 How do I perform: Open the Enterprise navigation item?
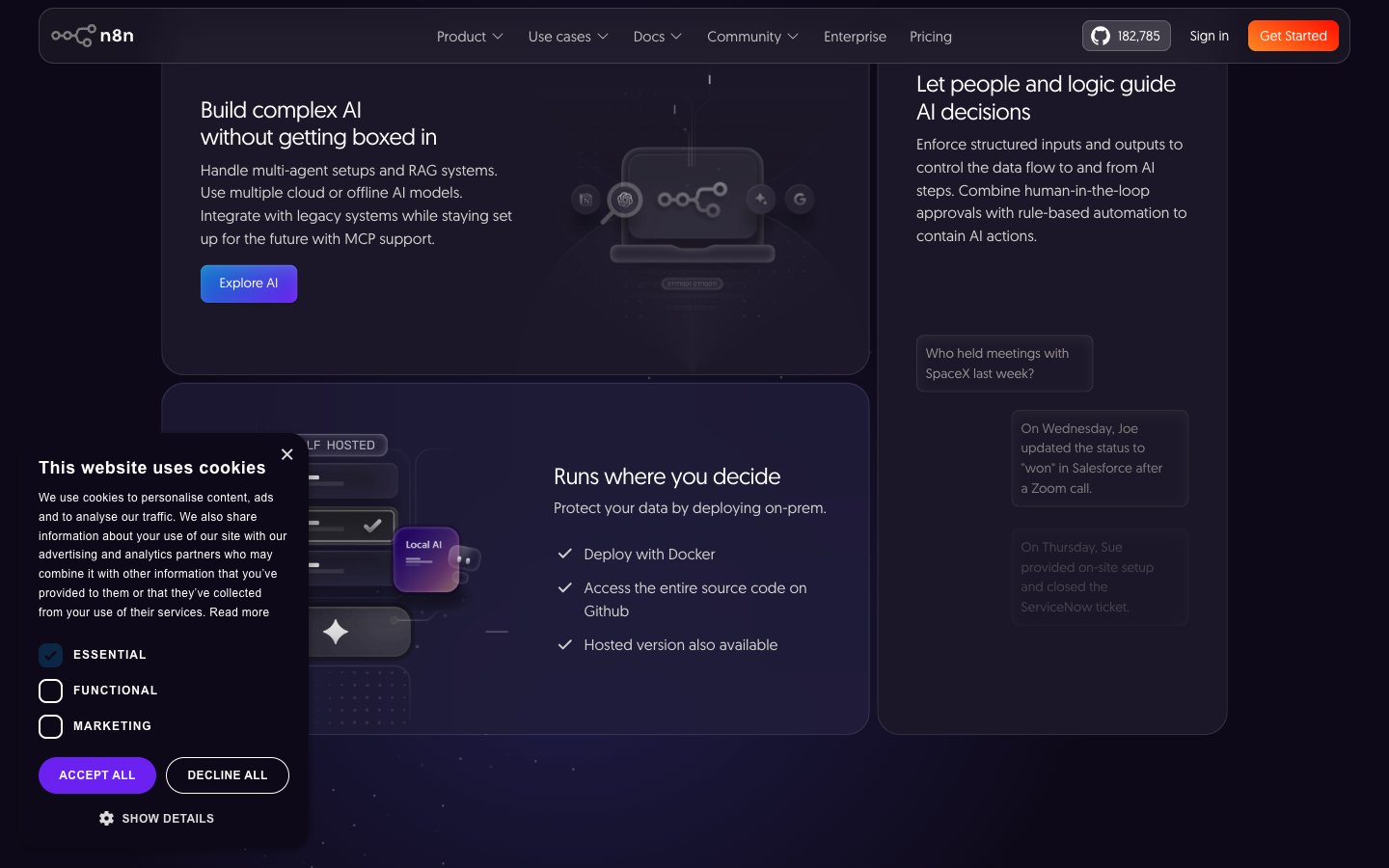[x=855, y=37]
